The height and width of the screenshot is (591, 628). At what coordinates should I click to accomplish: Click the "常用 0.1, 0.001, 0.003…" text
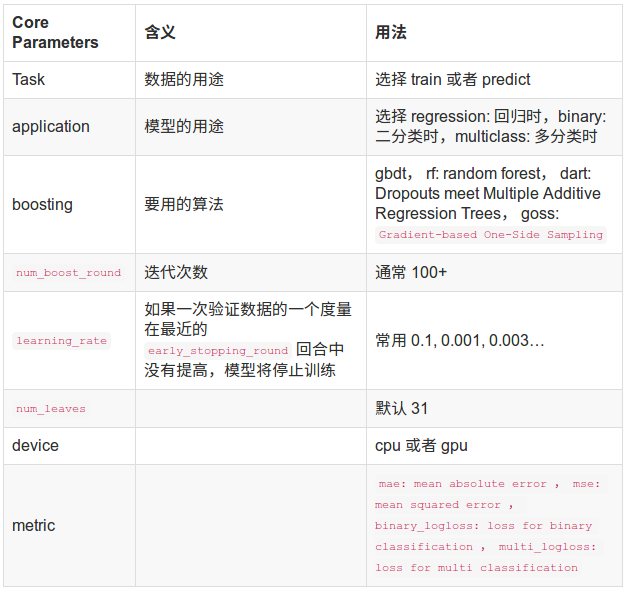459,341
